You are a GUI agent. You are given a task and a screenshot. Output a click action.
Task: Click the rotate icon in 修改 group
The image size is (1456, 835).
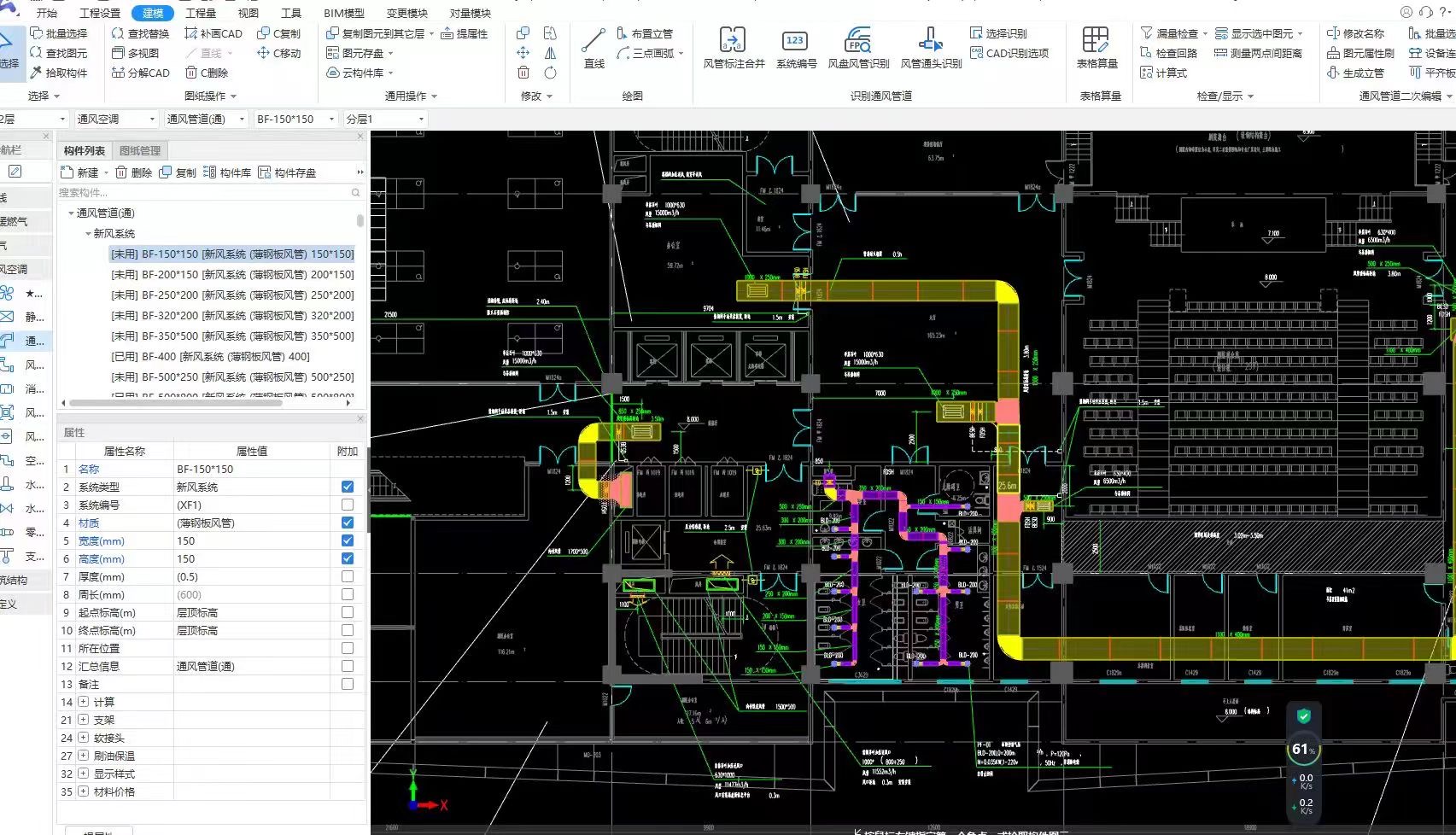(550, 73)
